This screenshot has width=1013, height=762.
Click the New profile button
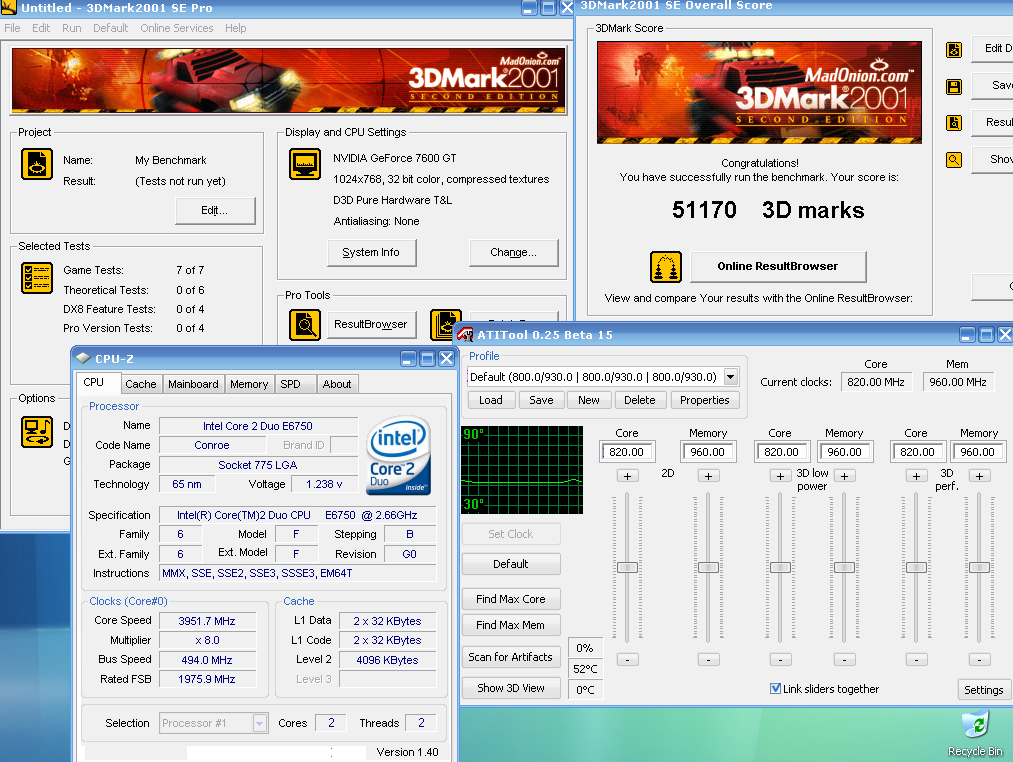(589, 400)
